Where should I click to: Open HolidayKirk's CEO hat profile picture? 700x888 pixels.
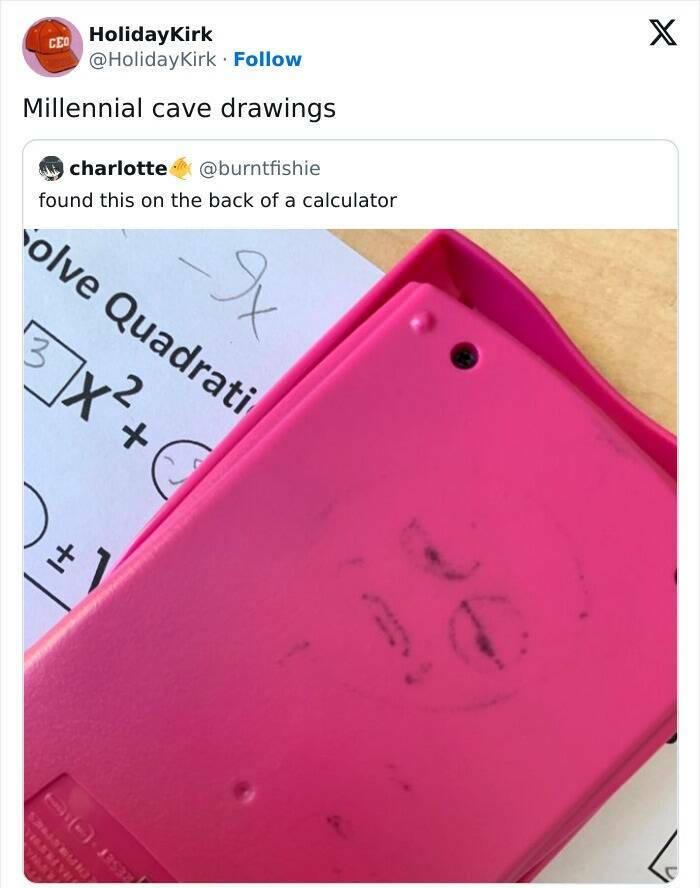click(52, 46)
